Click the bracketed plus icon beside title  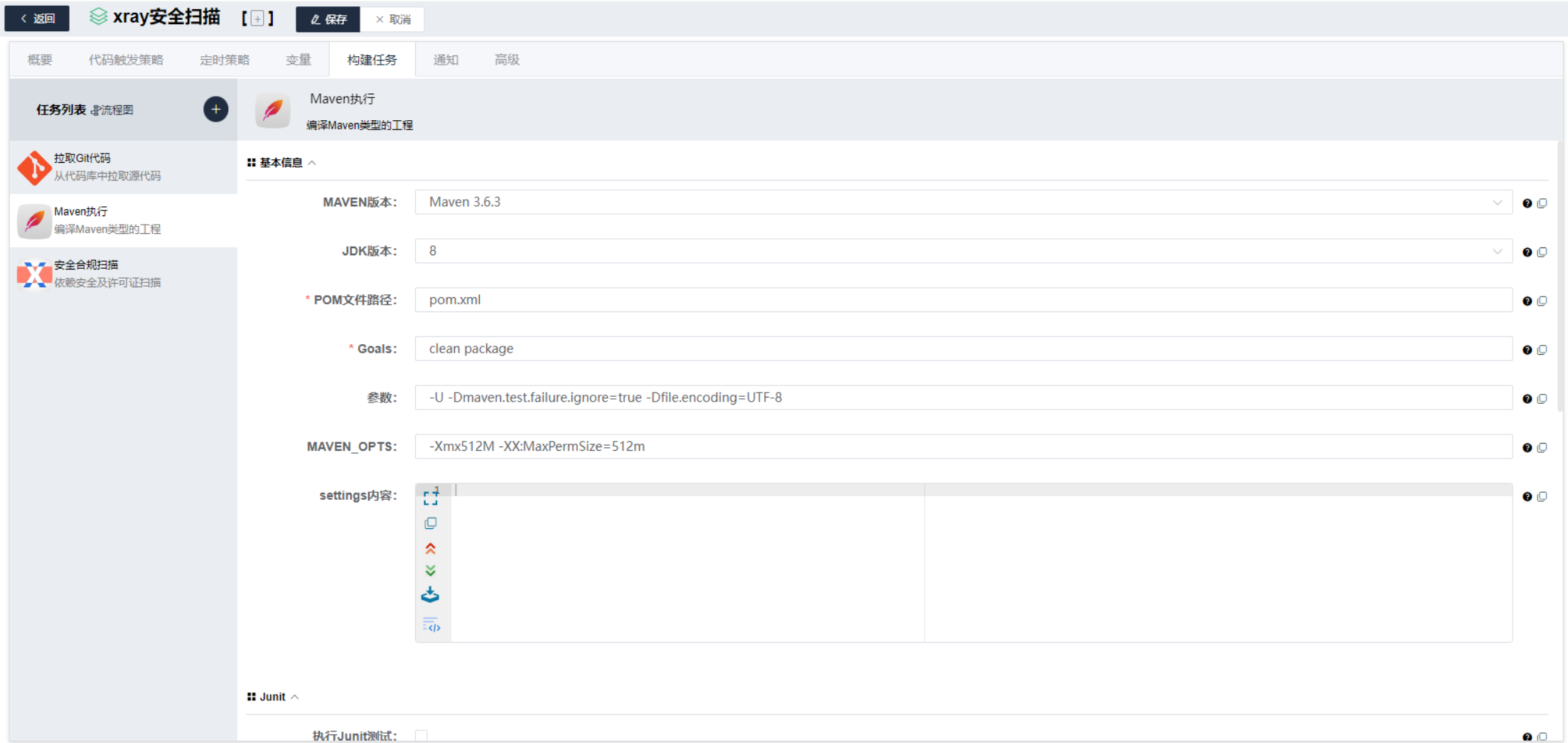257,18
